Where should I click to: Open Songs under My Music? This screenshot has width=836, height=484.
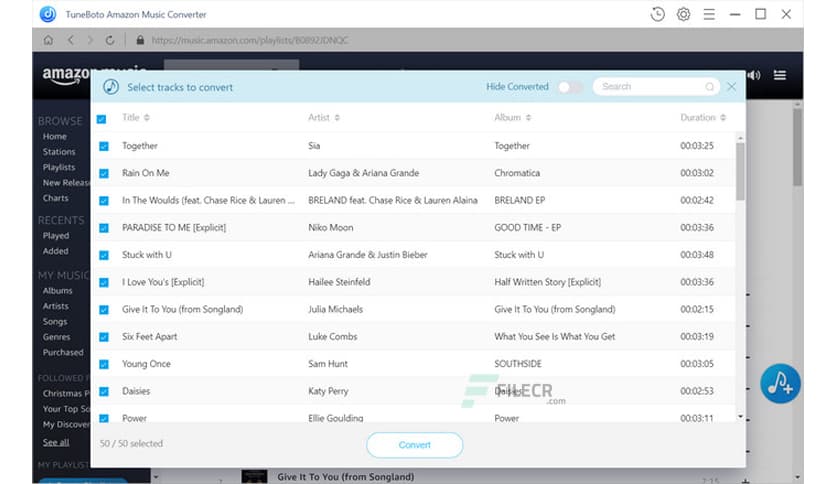point(55,321)
